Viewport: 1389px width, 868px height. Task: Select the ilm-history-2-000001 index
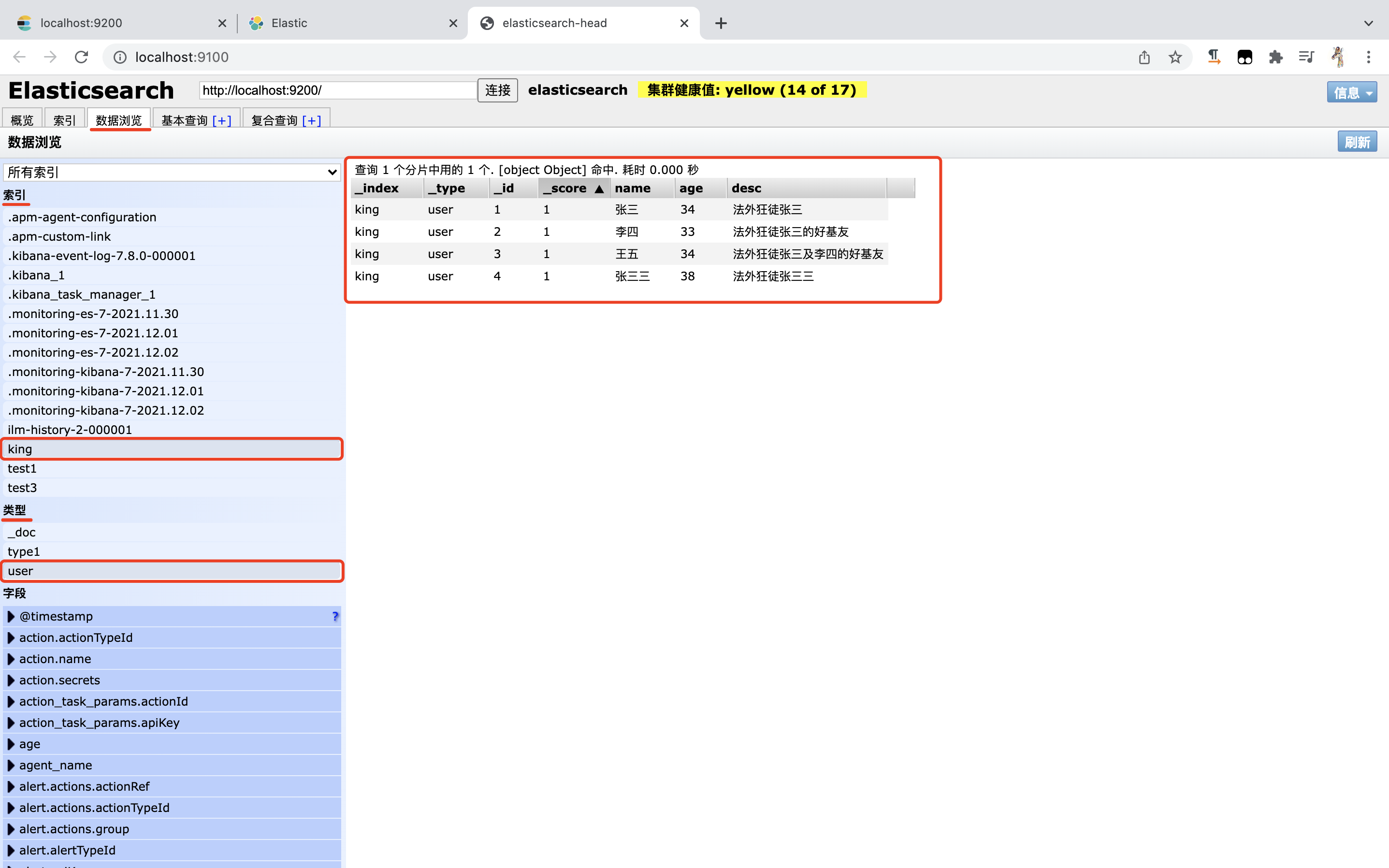(x=172, y=429)
